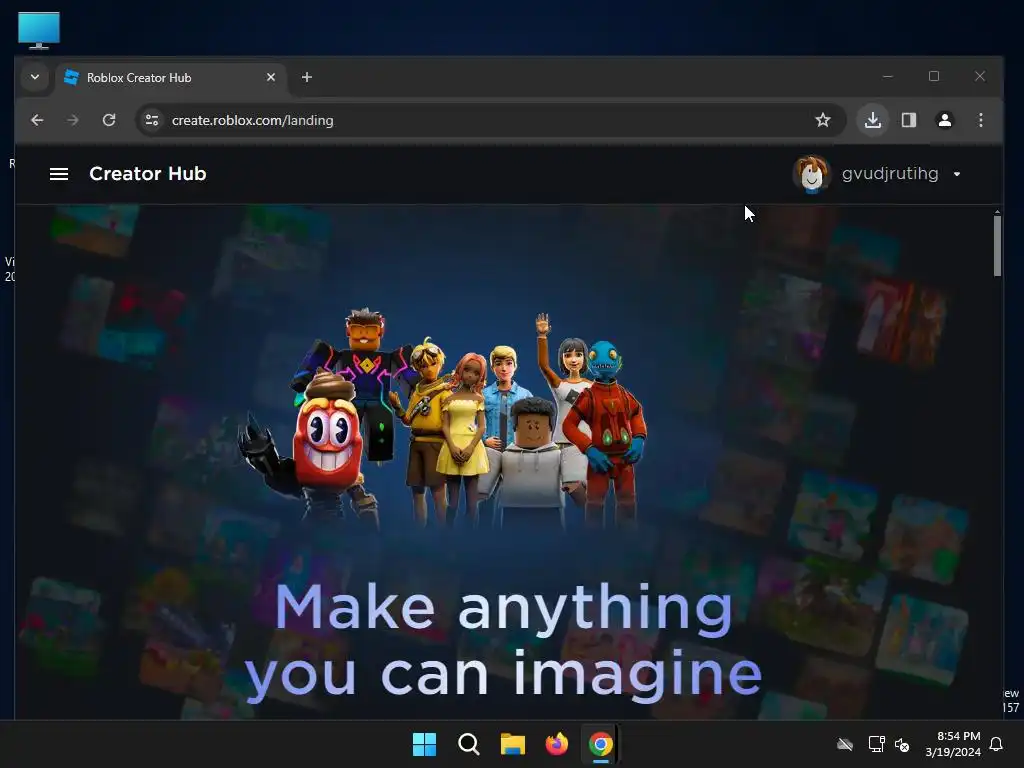Click Chrome's forward arrow button
Screen dimensions: 1024x768
click(72, 120)
